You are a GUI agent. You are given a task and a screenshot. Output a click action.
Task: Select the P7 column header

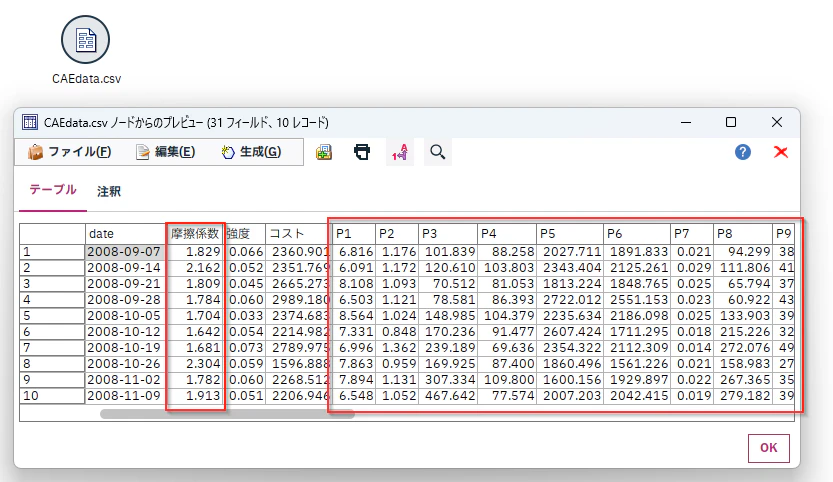coord(692,234)
